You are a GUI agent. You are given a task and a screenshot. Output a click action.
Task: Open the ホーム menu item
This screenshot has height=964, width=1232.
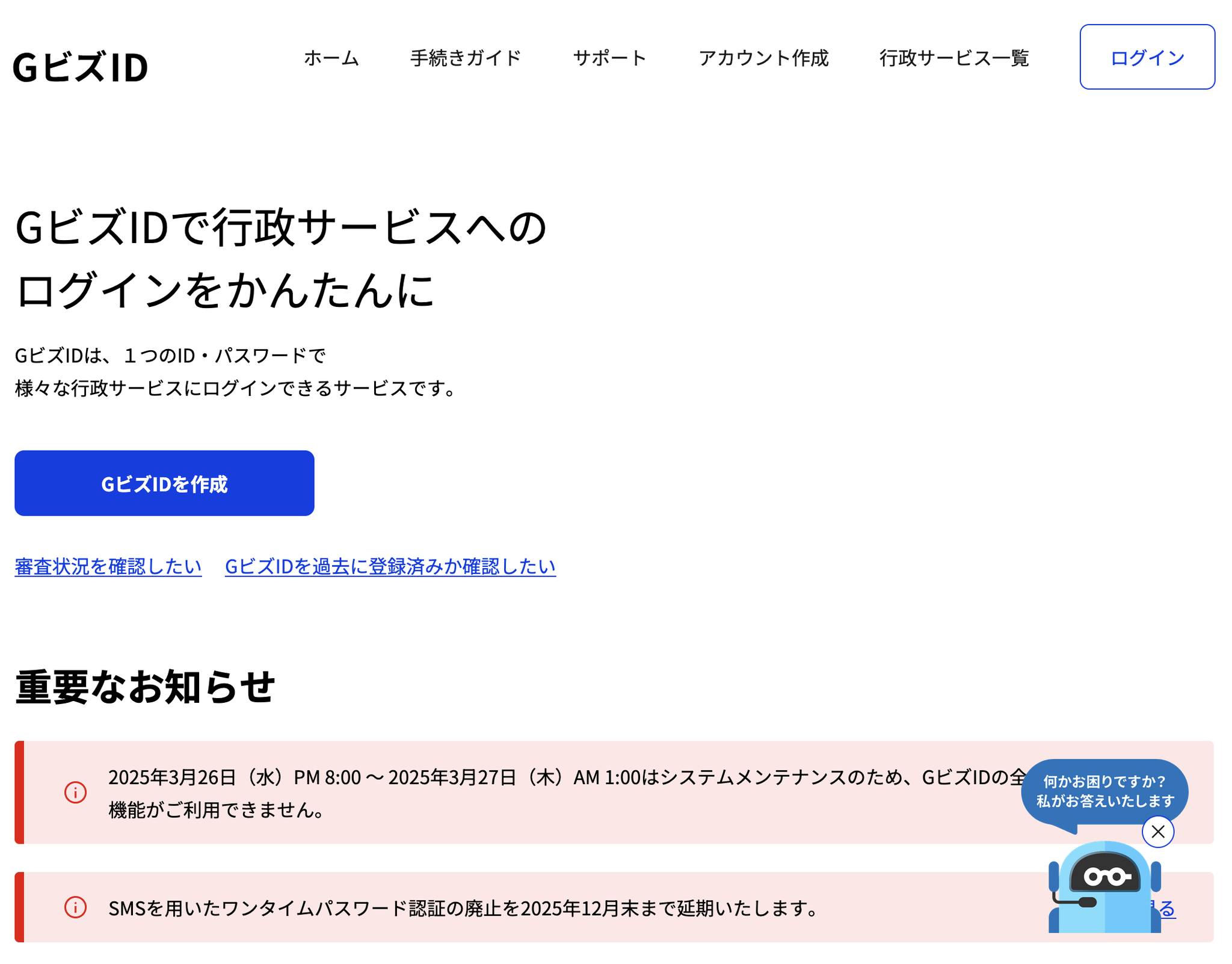coord(331,58)
